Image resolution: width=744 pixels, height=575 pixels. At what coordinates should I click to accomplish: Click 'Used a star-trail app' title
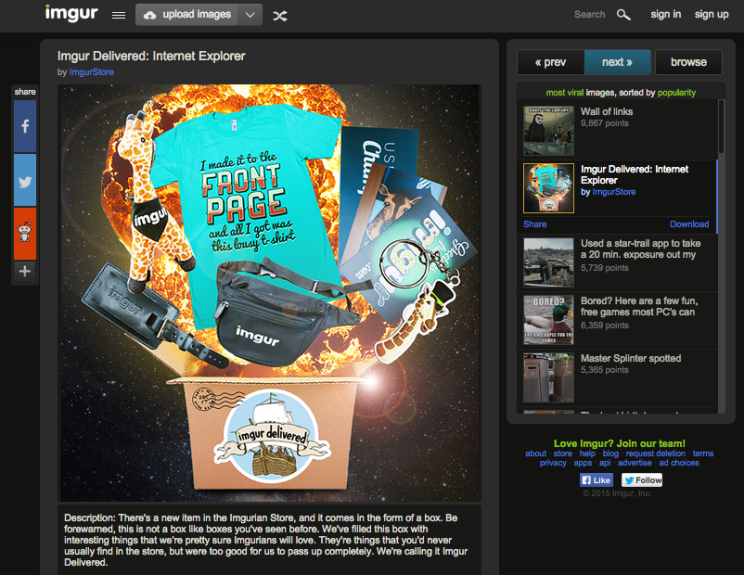[x=641, y=249]
